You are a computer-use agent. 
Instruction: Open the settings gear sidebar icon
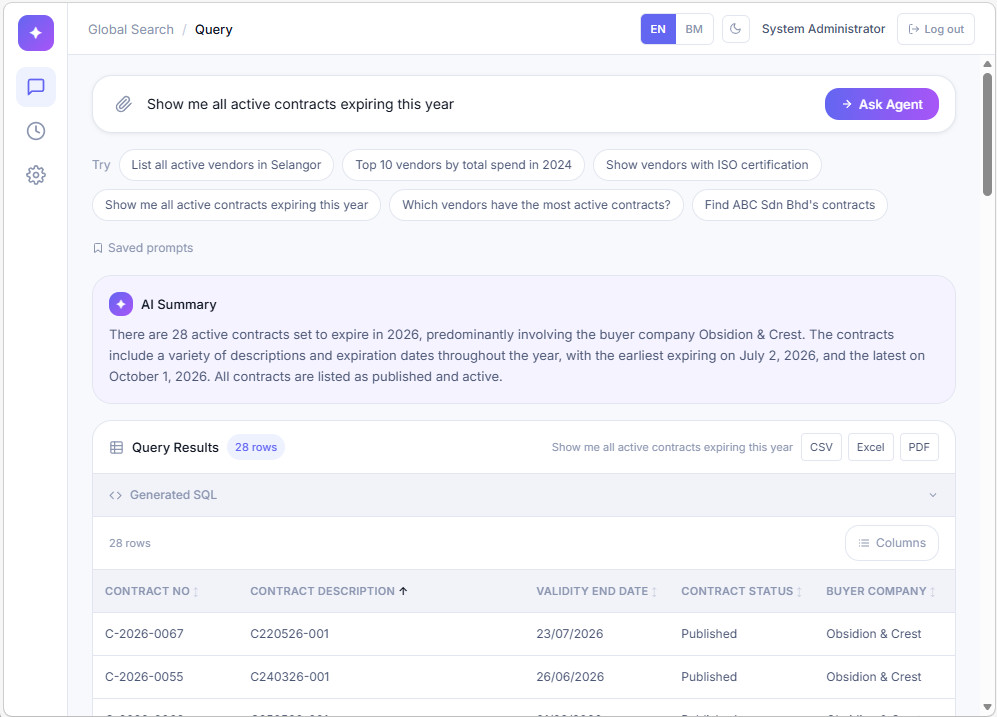36,175
